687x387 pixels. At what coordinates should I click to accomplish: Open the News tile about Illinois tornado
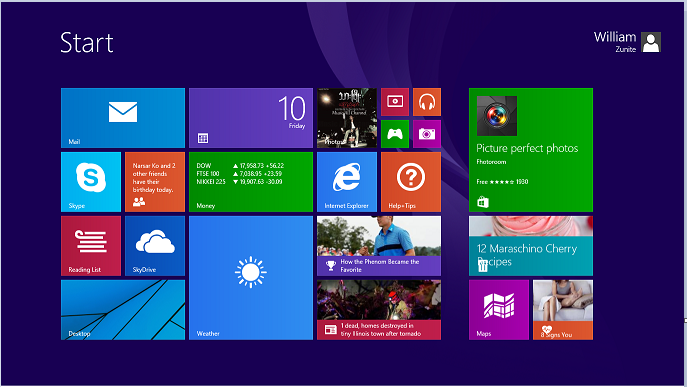coord(379,310)
